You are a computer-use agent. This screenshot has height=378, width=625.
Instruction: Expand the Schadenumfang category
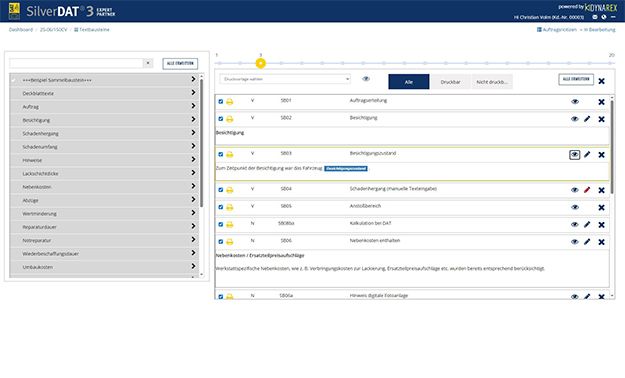pos(193,146)
